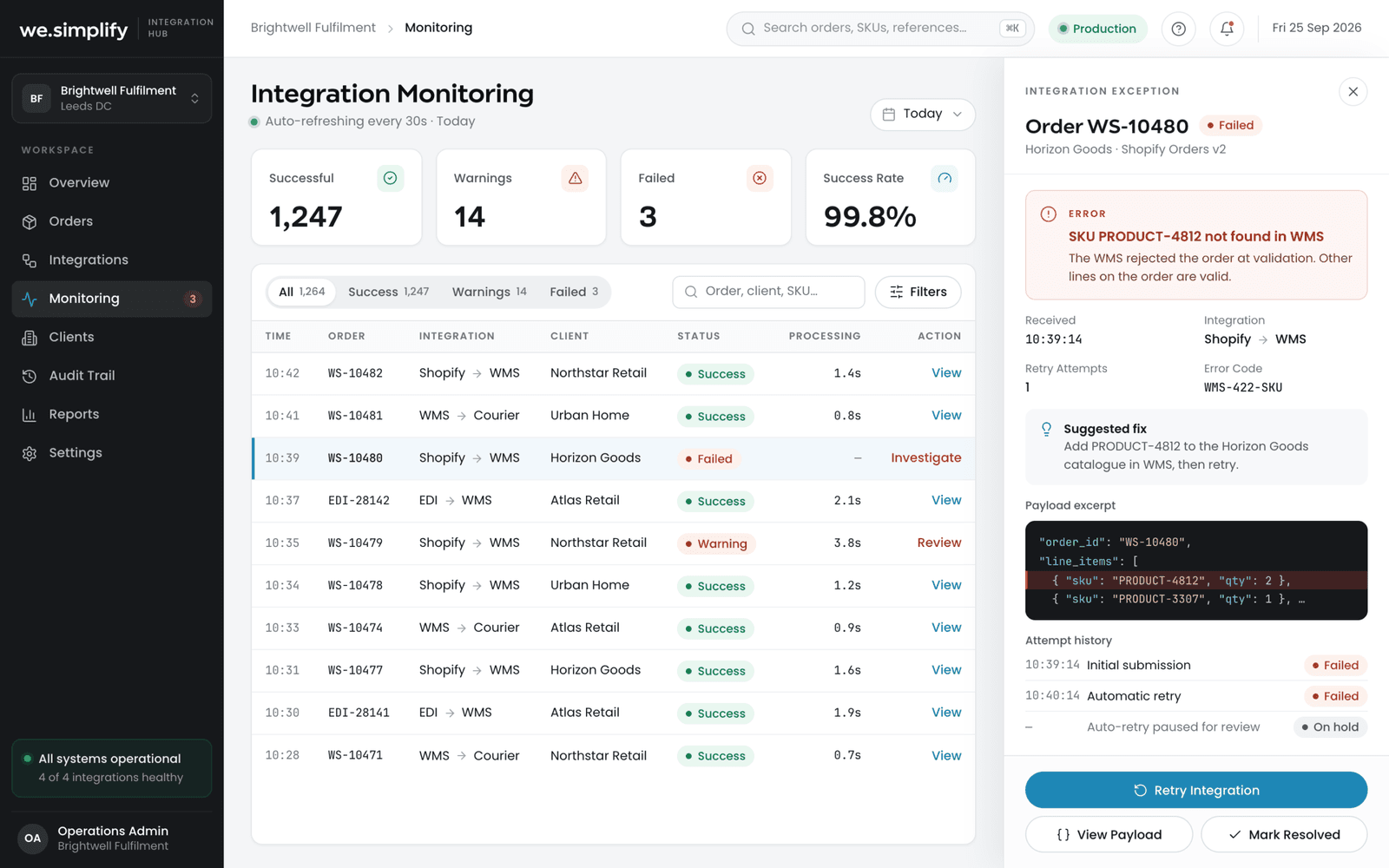Open Monitoring in the sidebar
Image resolution: width=1389 pixels, height=868 pixels.
(x=112, y=299)
